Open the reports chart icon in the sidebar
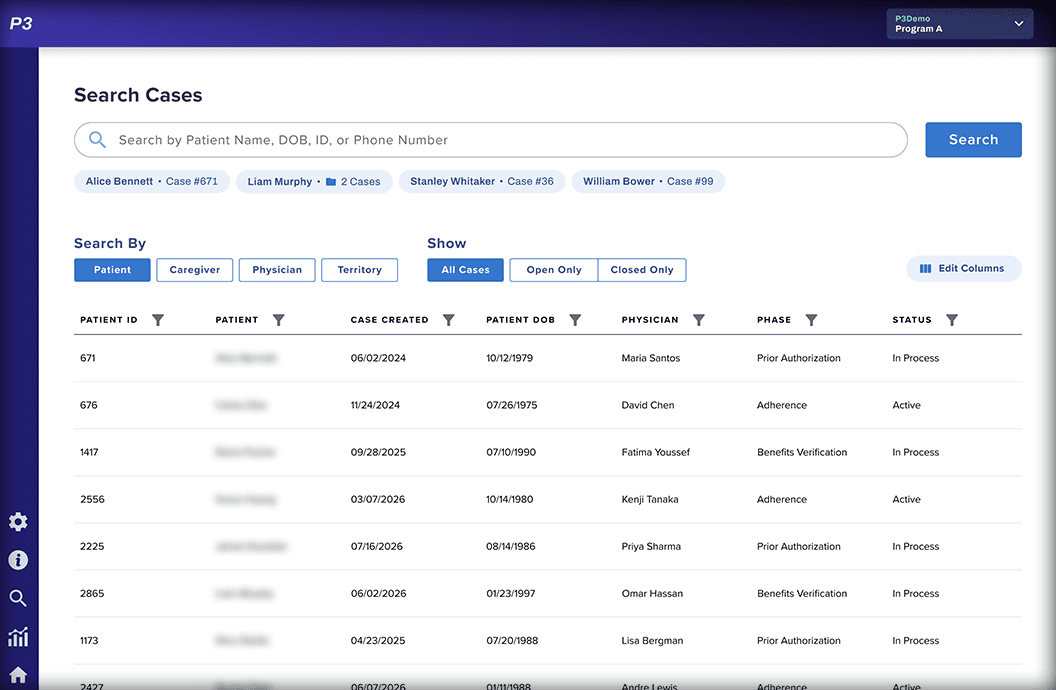The image size is (1056, 690). [x=18, y=637]
